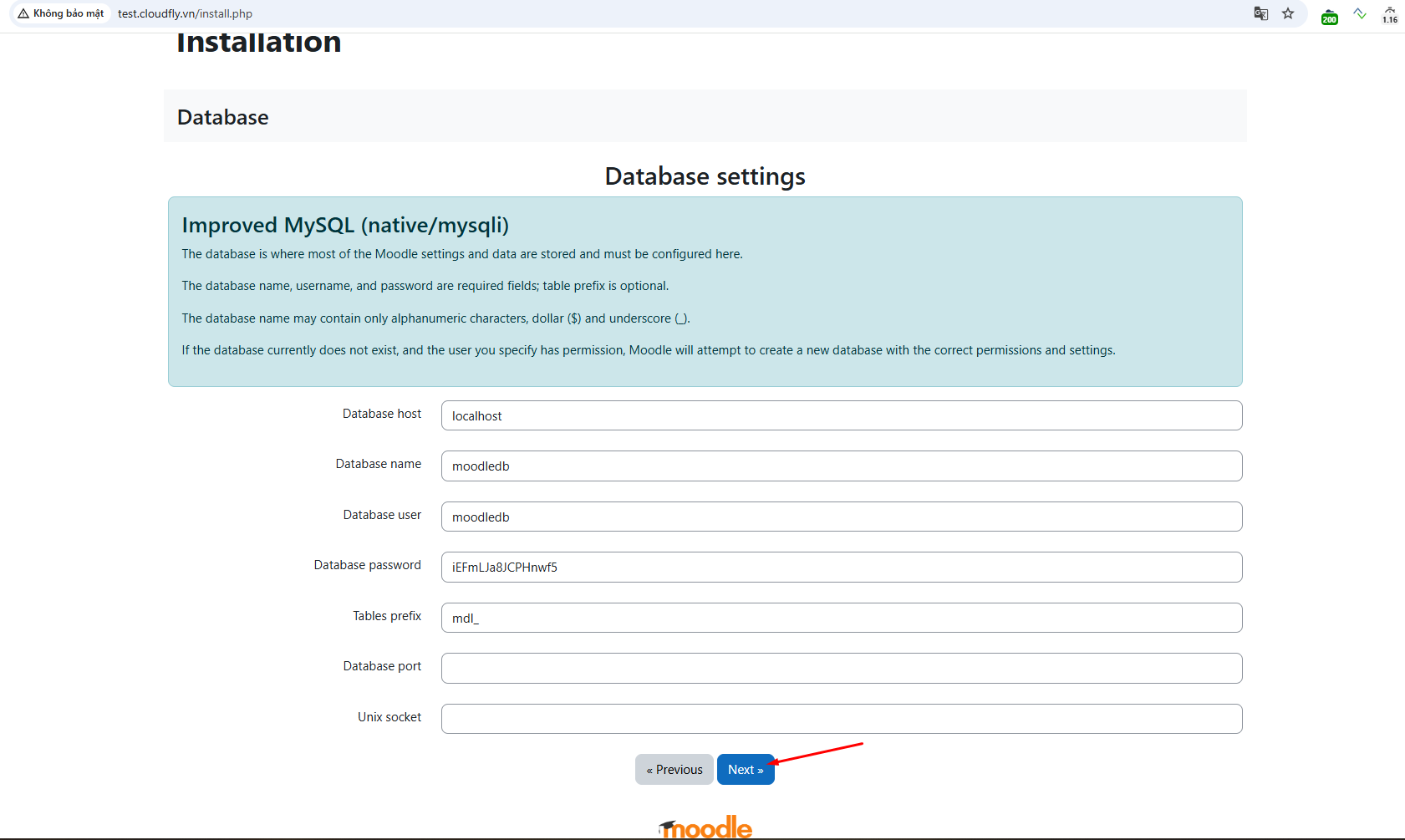
Task: Click into the Database password field
Action: 841,568
